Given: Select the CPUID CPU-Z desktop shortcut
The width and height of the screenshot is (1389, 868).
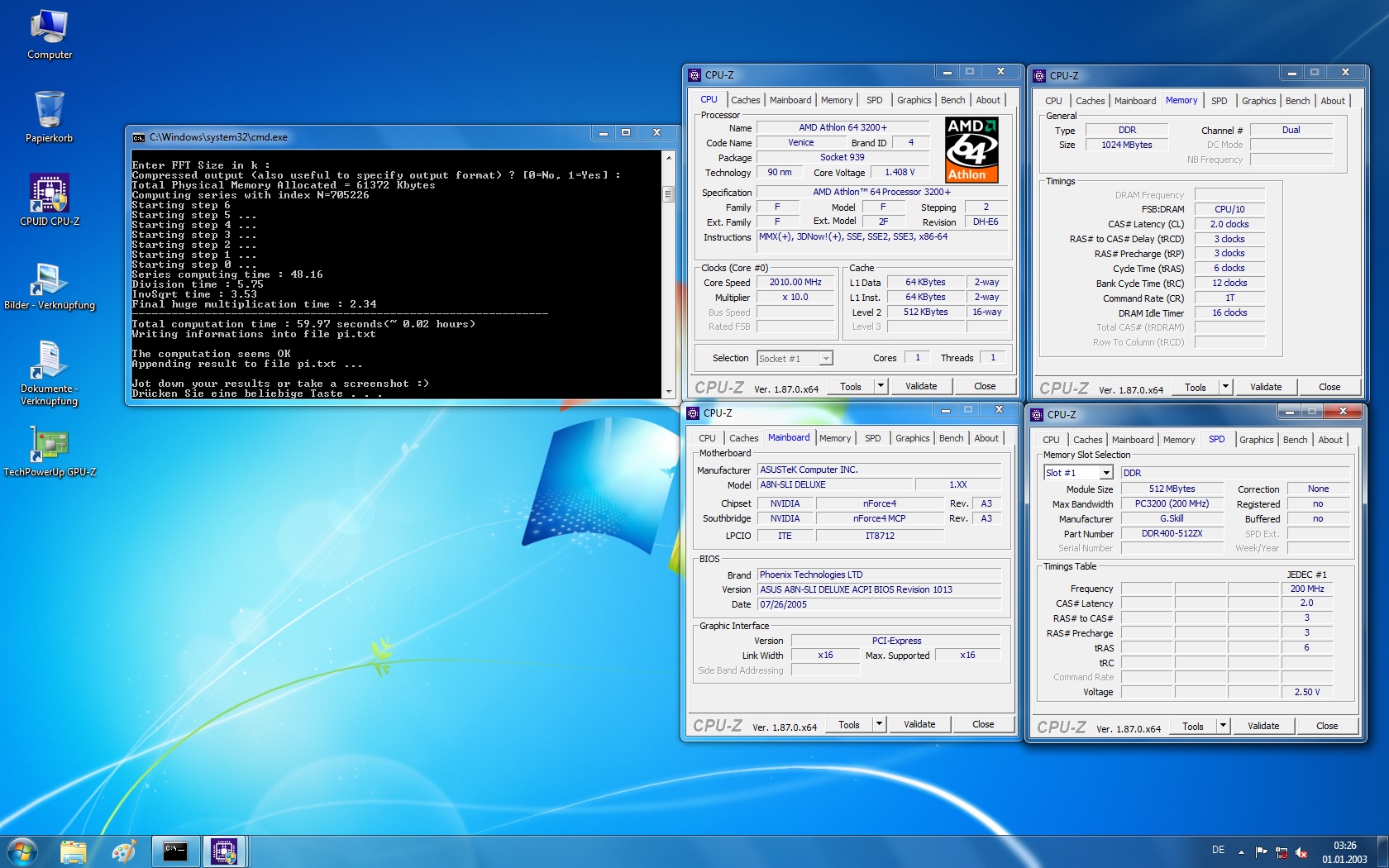Looking at the screenshot, I should pos(50,200).
